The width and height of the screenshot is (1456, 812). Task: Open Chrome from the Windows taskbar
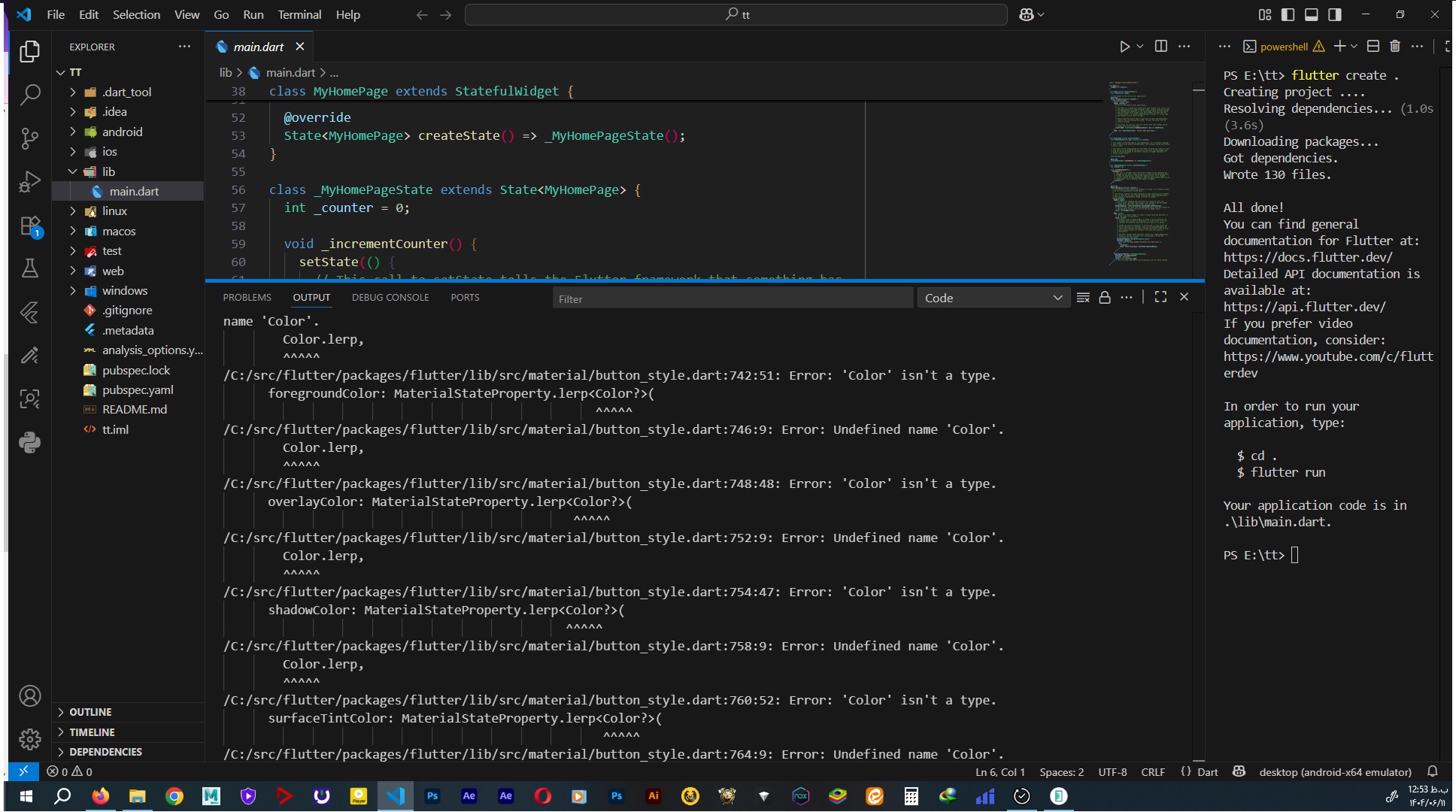[174, 796]
